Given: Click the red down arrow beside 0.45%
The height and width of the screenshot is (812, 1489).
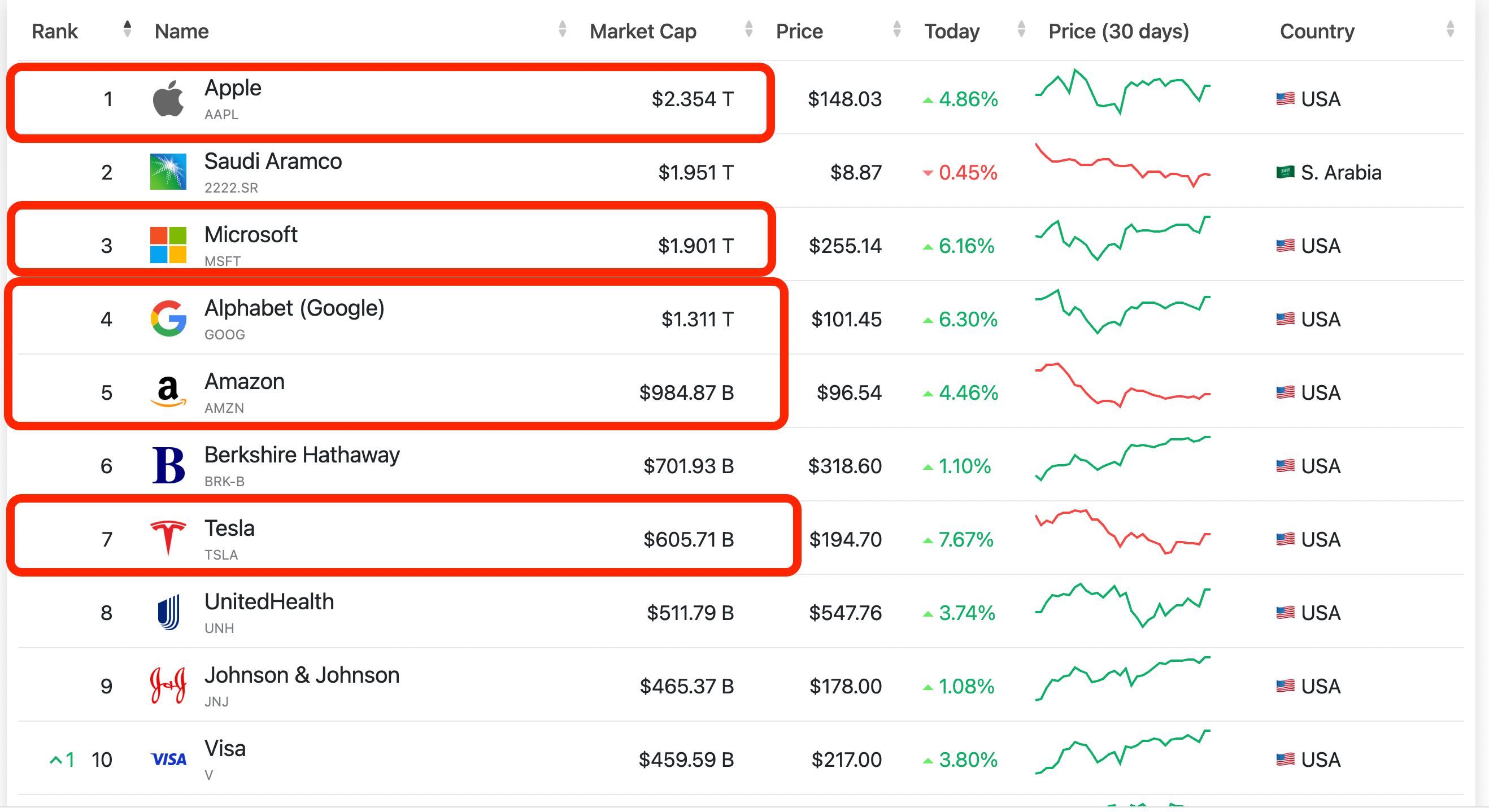Looking at the screenshot, I should pyautogui.click(x=928, y=173).
